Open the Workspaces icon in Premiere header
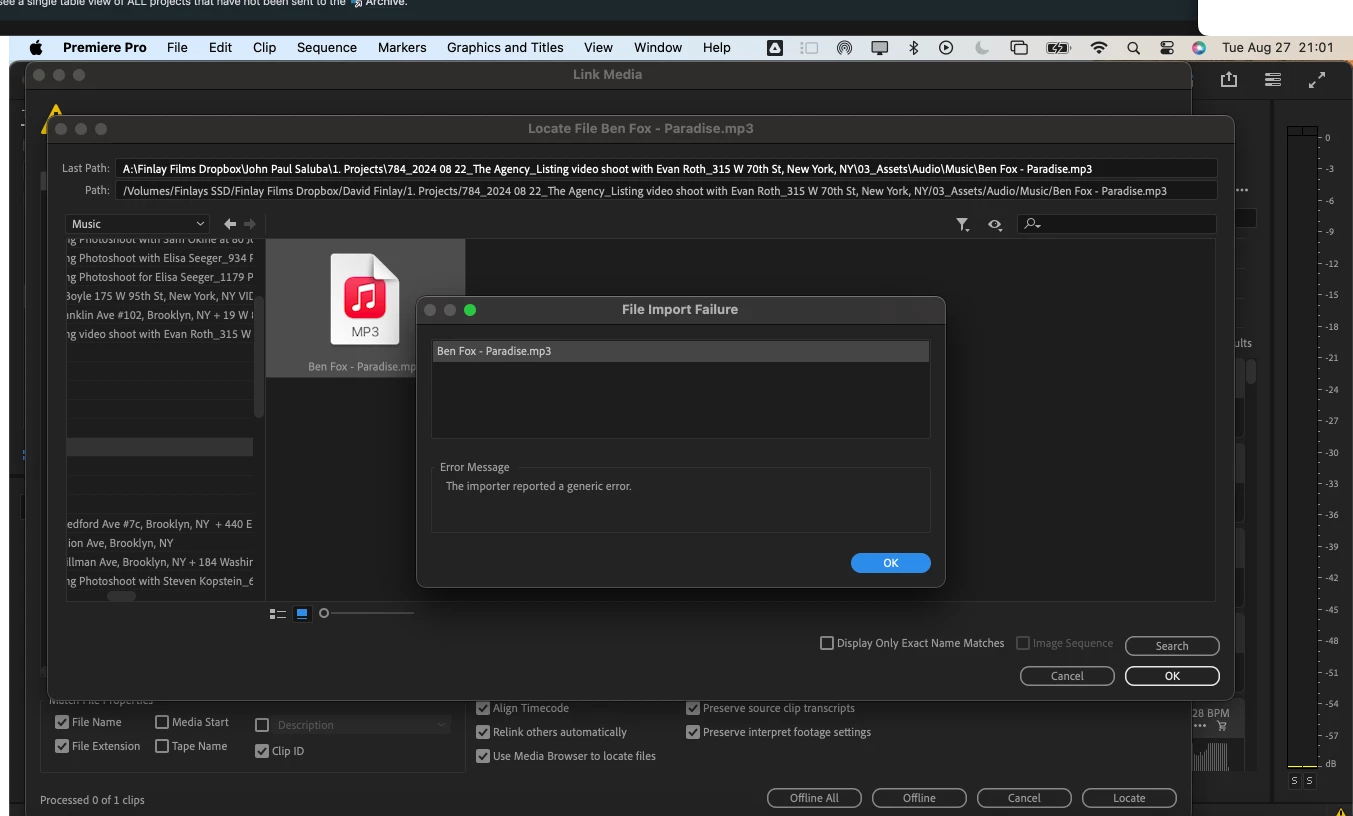Image resolution: width=1353 pixels, height=816 pixels. 1273,80
